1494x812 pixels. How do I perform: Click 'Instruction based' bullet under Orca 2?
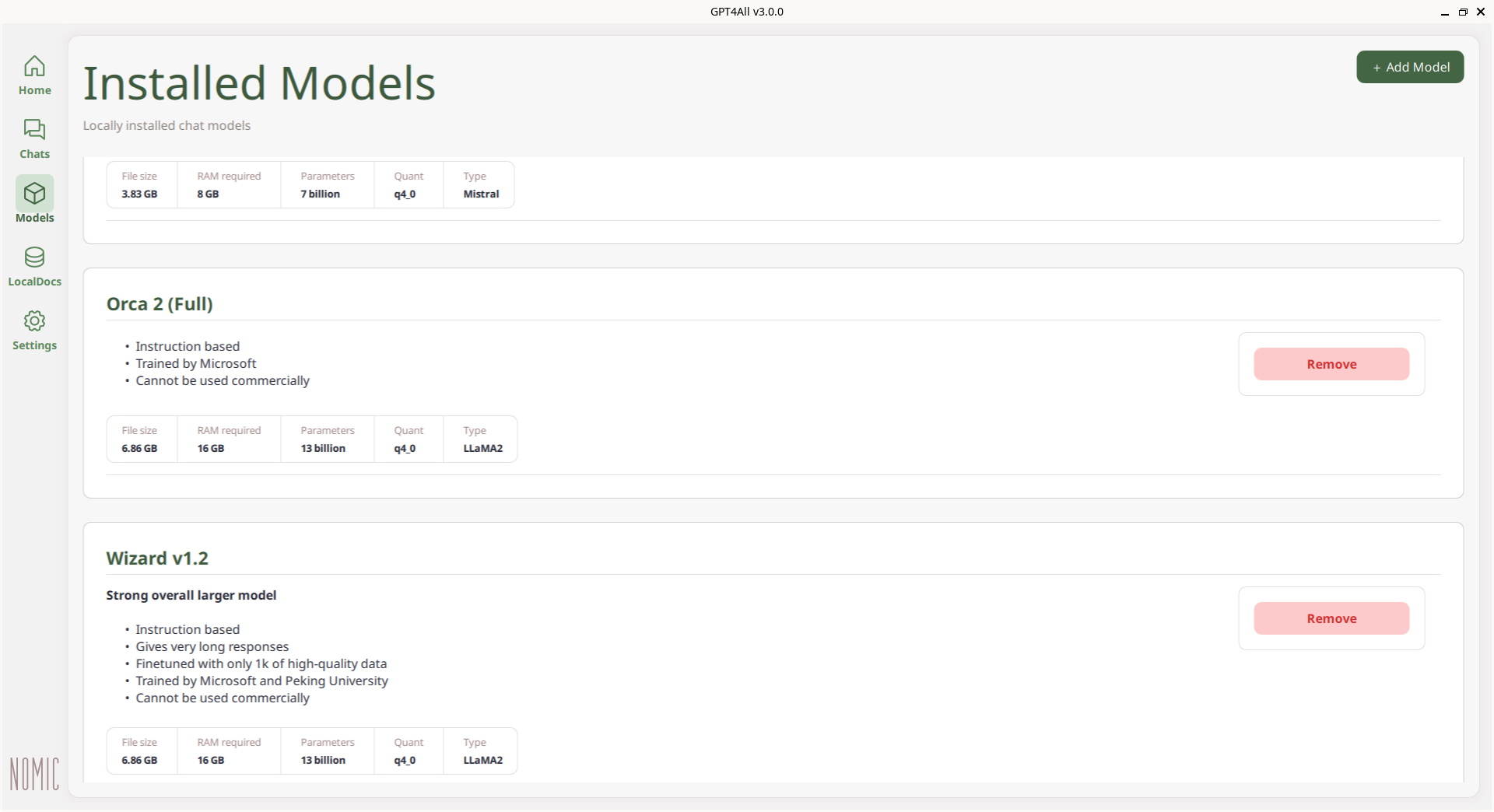188,346
